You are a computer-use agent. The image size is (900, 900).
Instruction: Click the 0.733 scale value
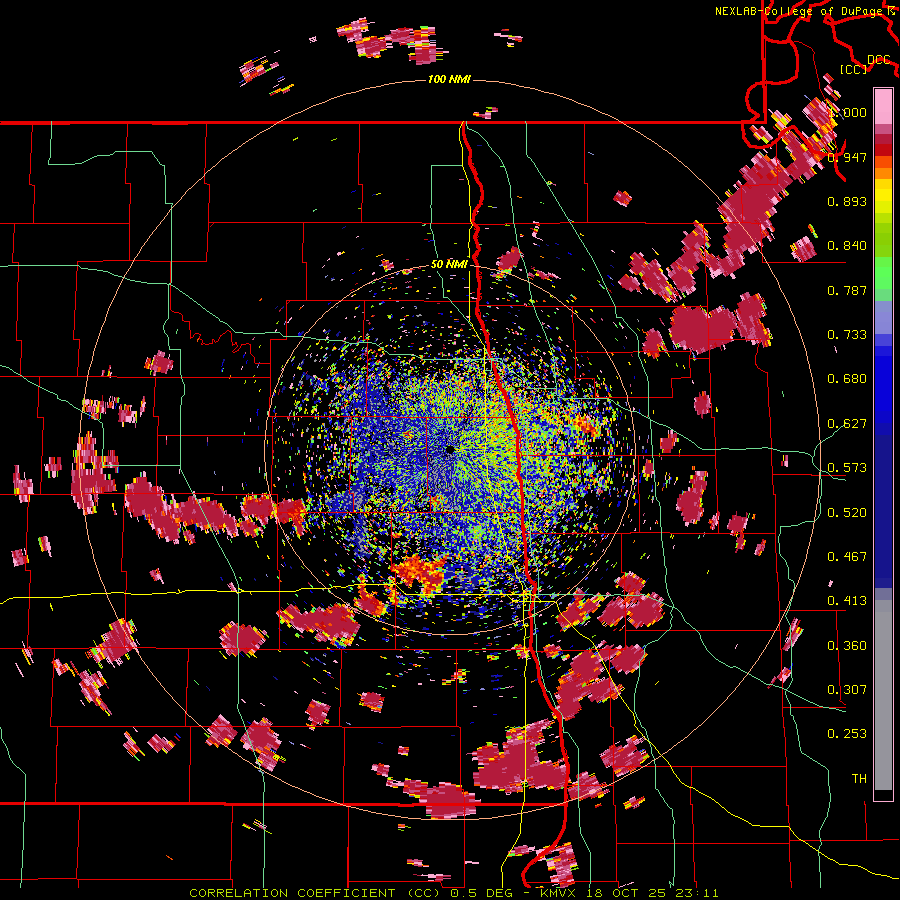click(x=847, y=335)
